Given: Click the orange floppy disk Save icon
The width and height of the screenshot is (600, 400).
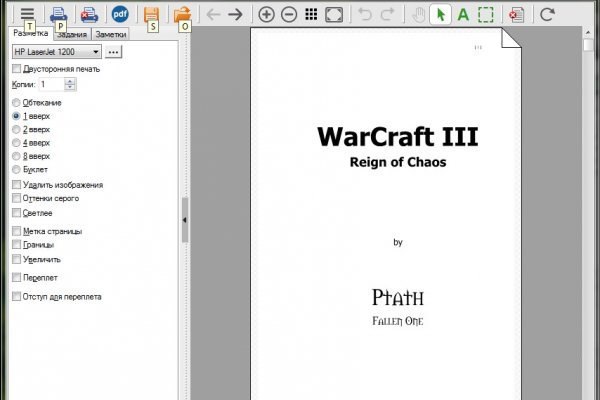Looking at the screenshot, I should [x=151, y=15].
